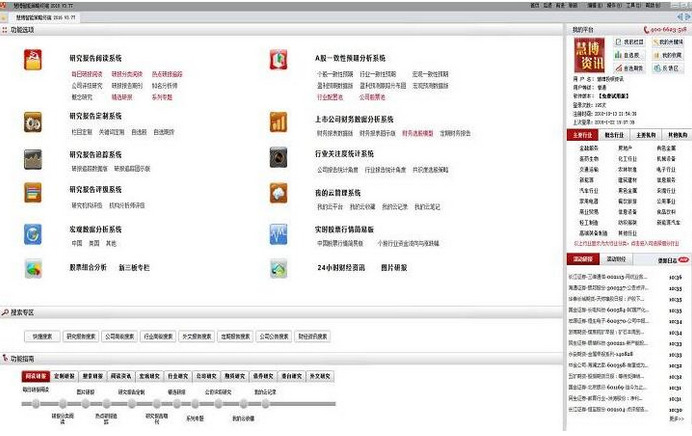Image resolution: width=692 pixels, height=436 pixels.
Task: Open the A股一致性预期分析系统 icon
Action: [278, 60]
